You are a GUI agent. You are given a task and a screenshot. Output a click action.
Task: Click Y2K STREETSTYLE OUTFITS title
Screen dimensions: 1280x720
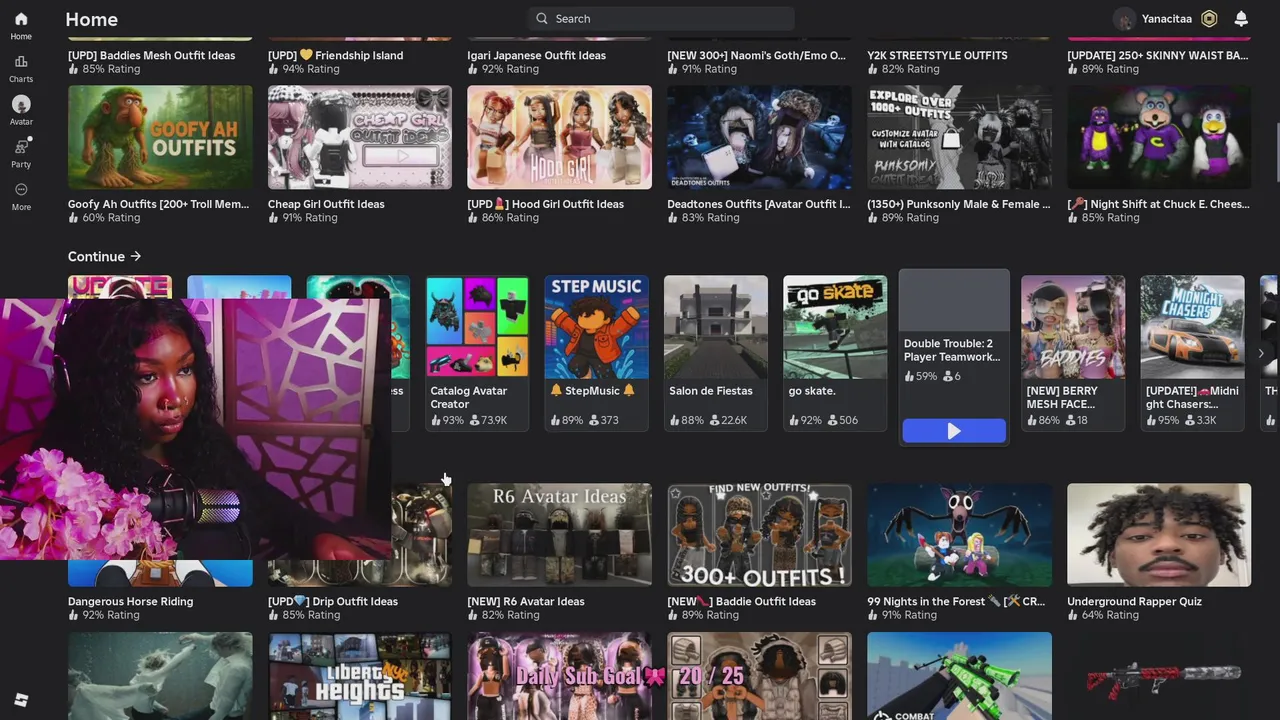pyautogui.click(x=937, y=55)
